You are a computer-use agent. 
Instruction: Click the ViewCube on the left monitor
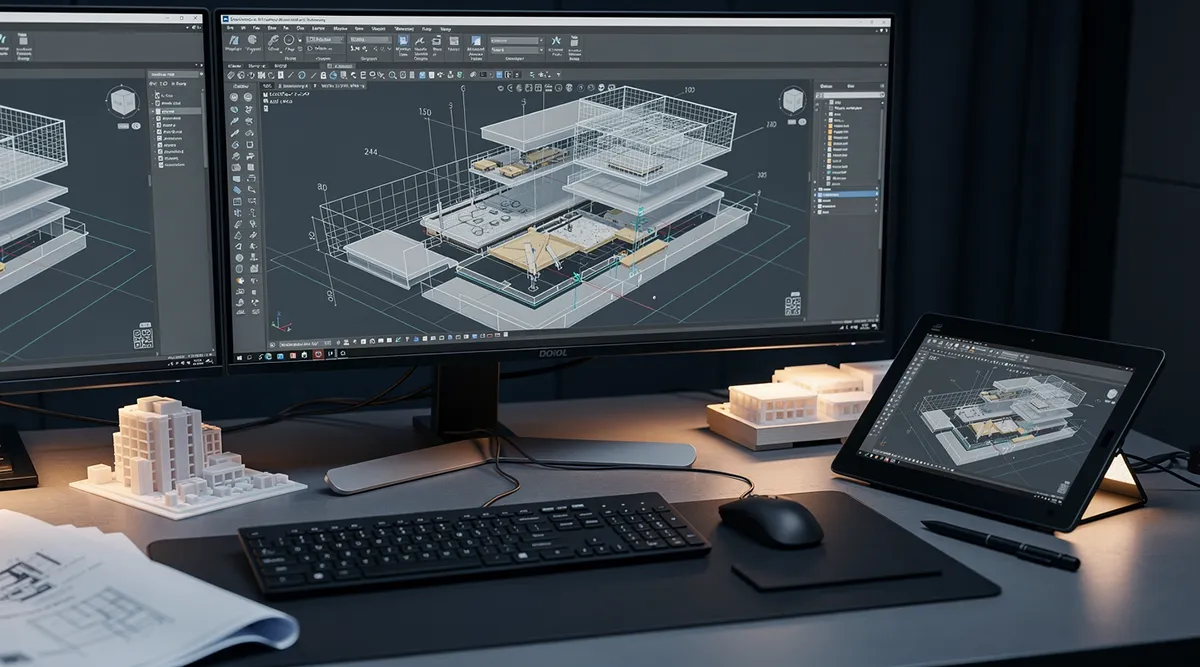click(124, 102)
